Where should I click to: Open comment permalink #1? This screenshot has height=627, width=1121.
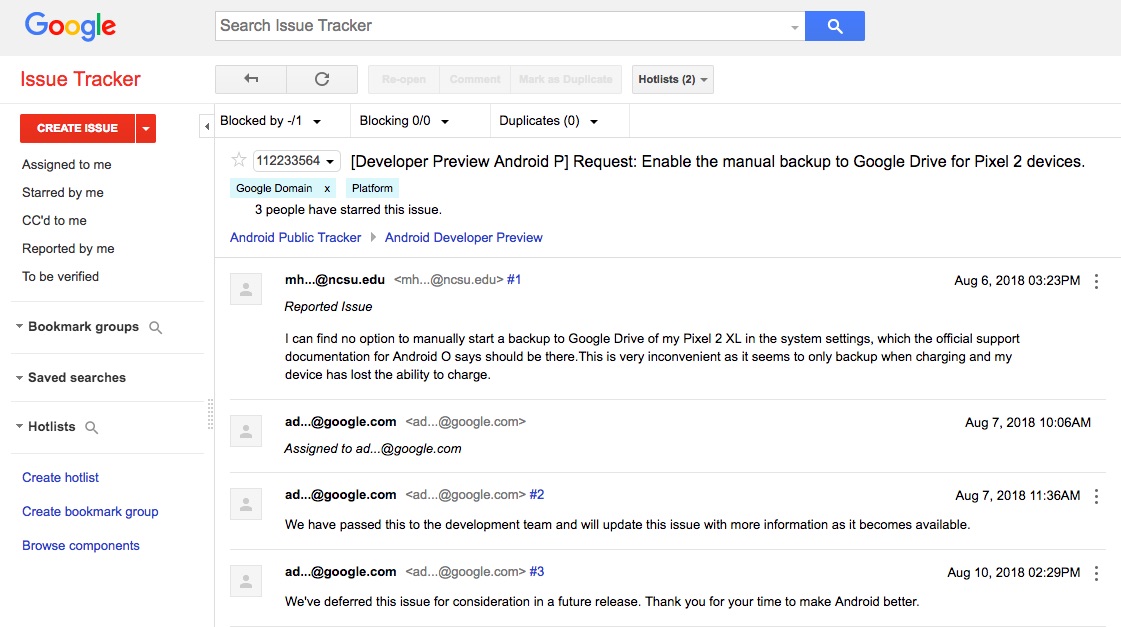514,280
